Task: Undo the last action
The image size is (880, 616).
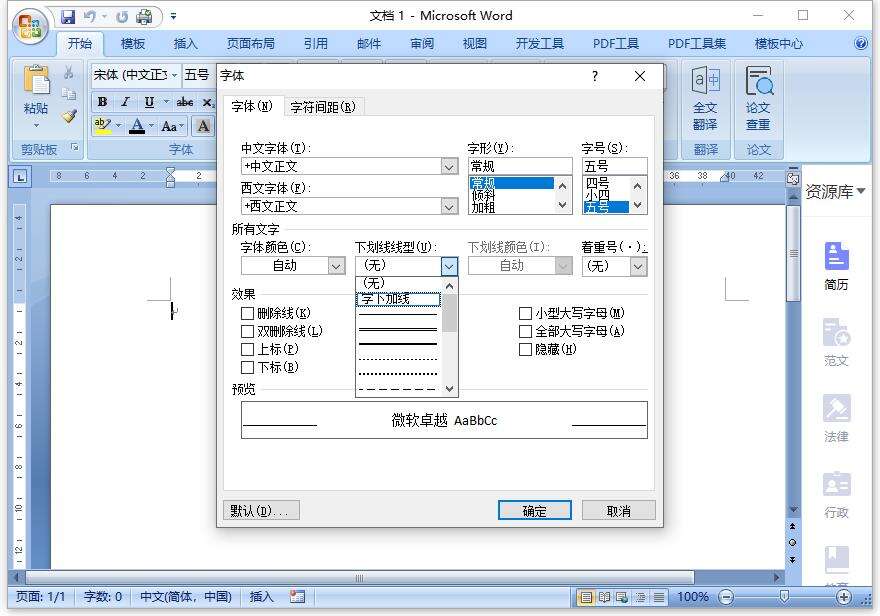Action: [x=90, y=16]
